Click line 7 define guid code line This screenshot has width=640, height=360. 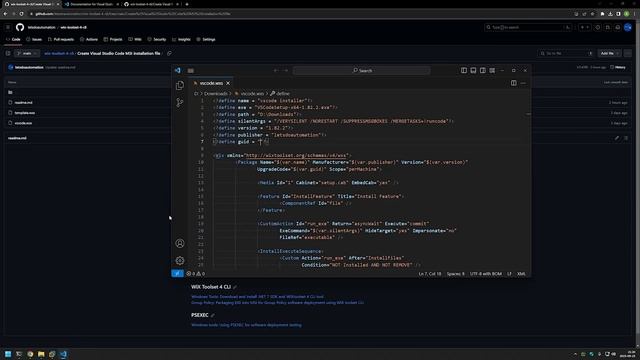241,142
